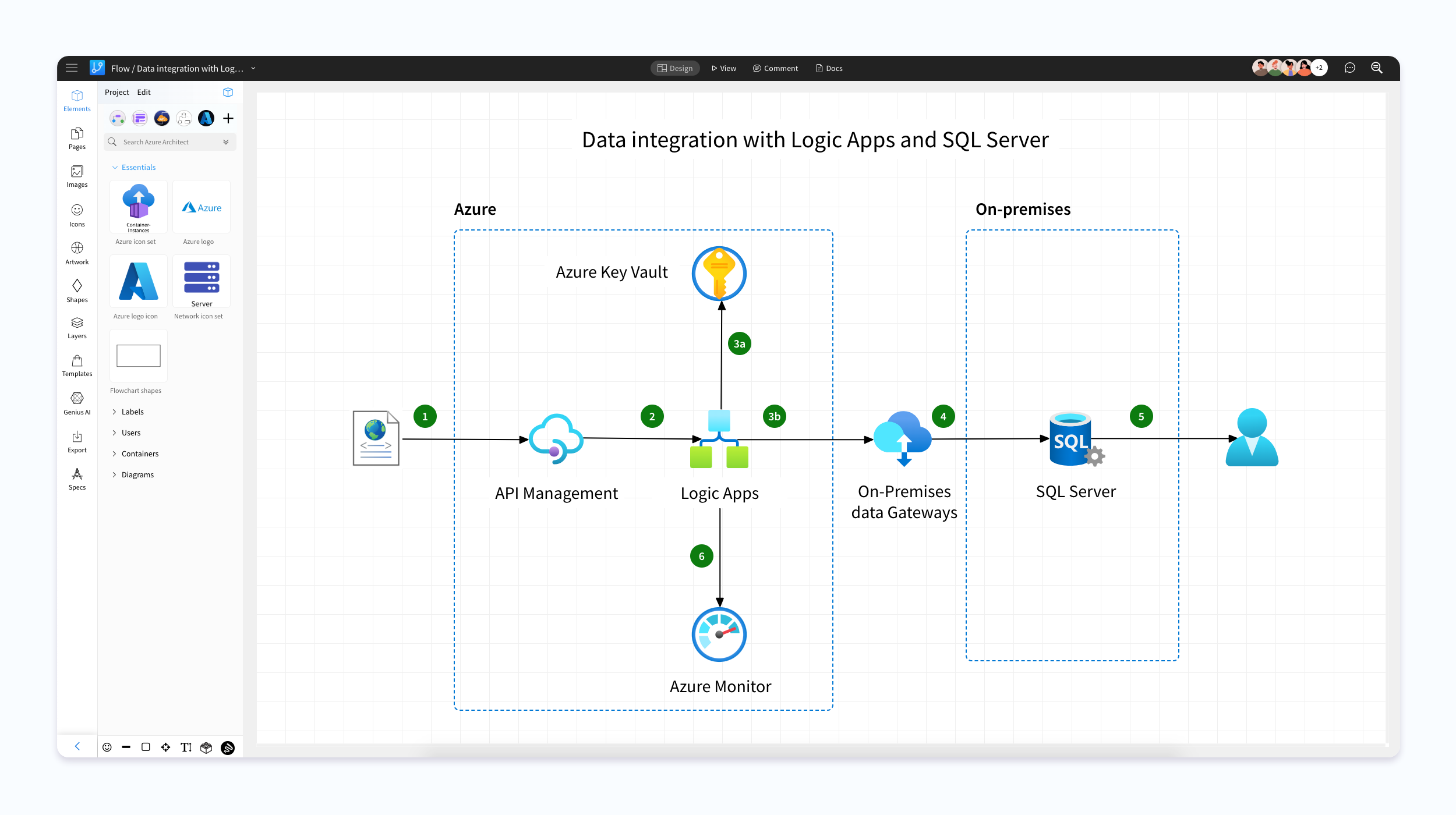Screen dimensions: 1456x815
Task: Add a new library with plus icon
Action: [228, 118]
